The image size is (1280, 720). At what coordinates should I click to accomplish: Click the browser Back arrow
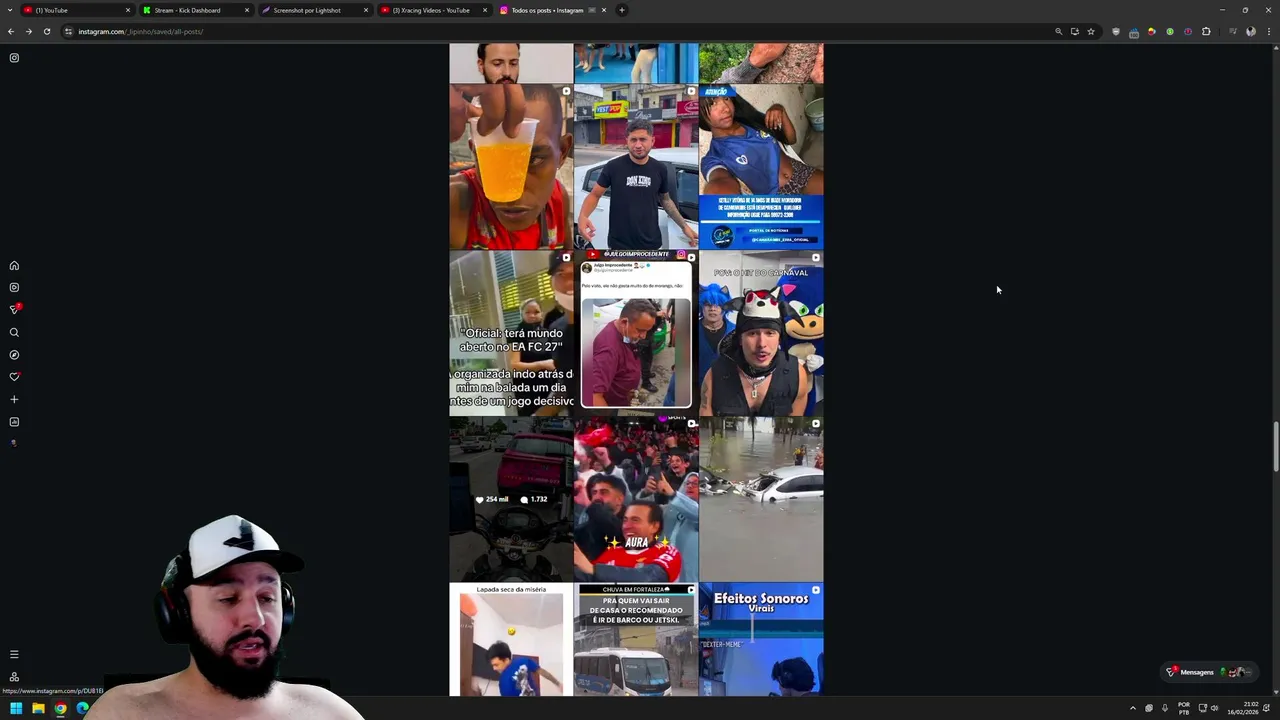click(11, 31)
